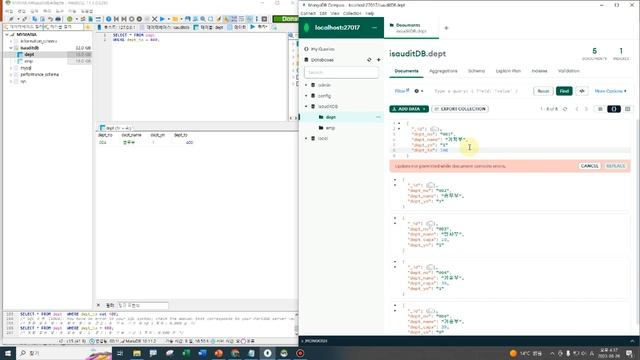Viewport: 640px width, 360px height.
Task: Cancel the document edit
Action: (x=589, y=166)
